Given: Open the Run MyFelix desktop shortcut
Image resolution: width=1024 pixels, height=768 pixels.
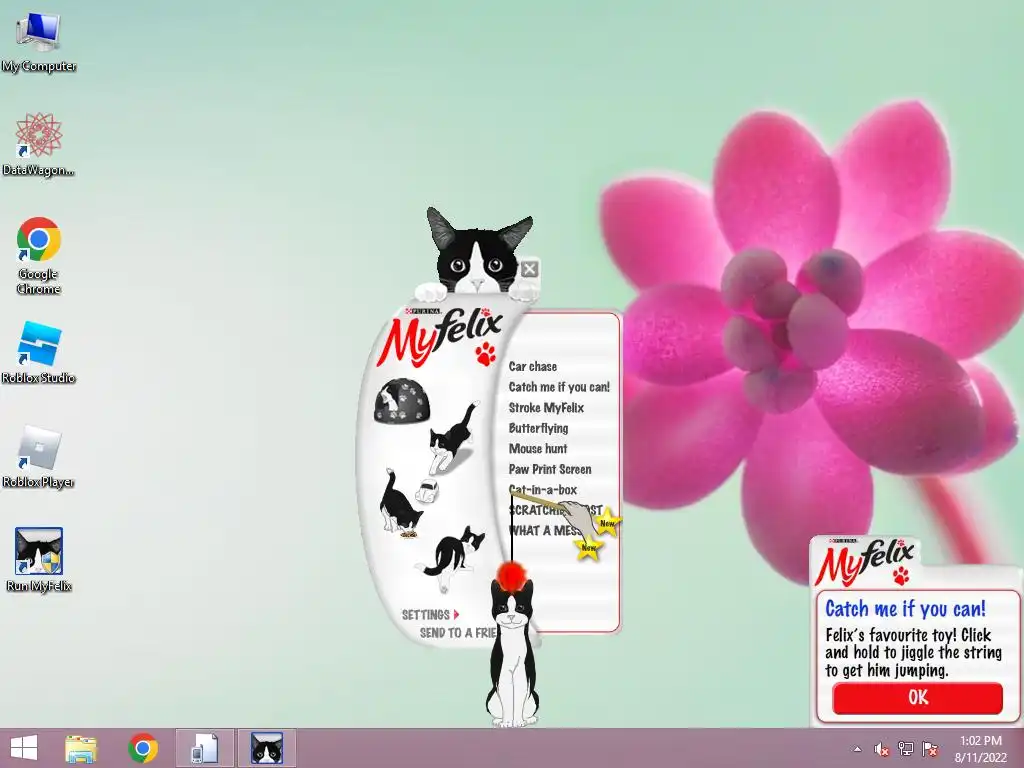Looking at the screenshot, I should [39, 560].
